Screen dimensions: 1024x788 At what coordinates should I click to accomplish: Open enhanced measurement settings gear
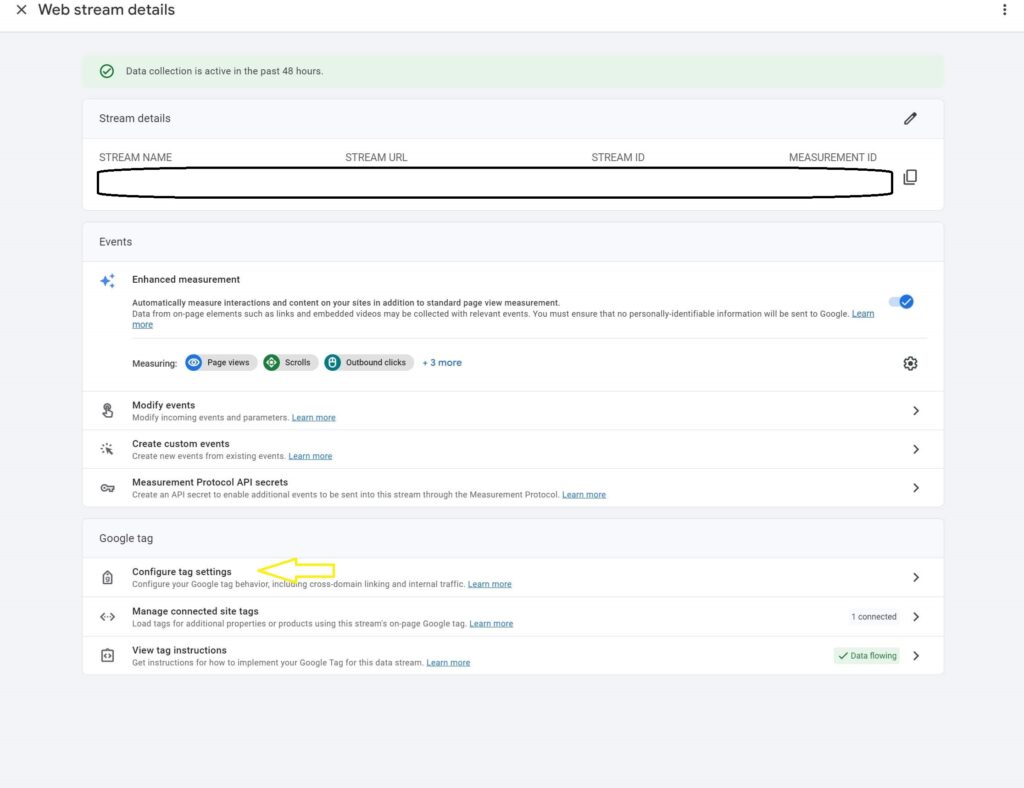(x=910, y=363)
